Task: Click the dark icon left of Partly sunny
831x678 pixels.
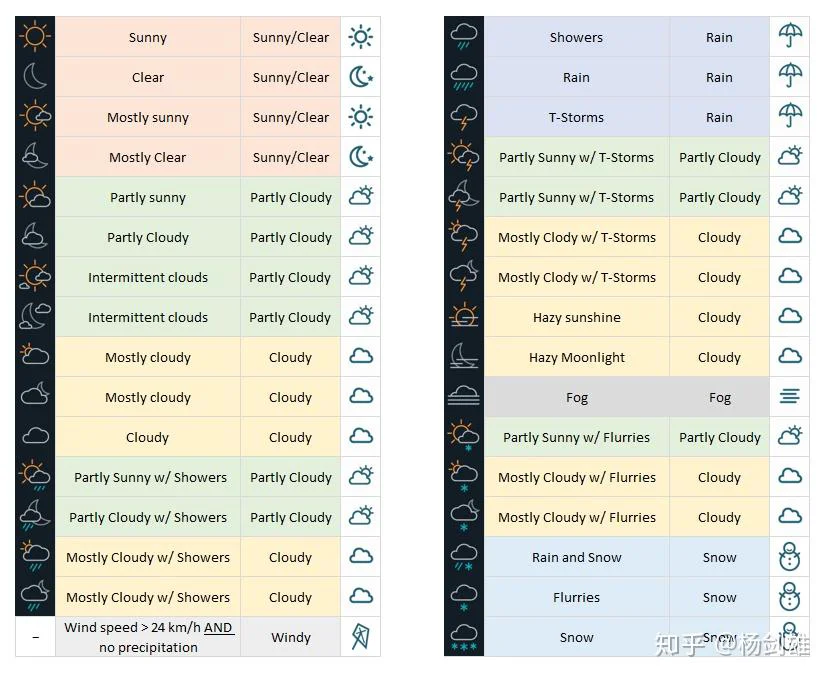Action: tap(35, 196)
